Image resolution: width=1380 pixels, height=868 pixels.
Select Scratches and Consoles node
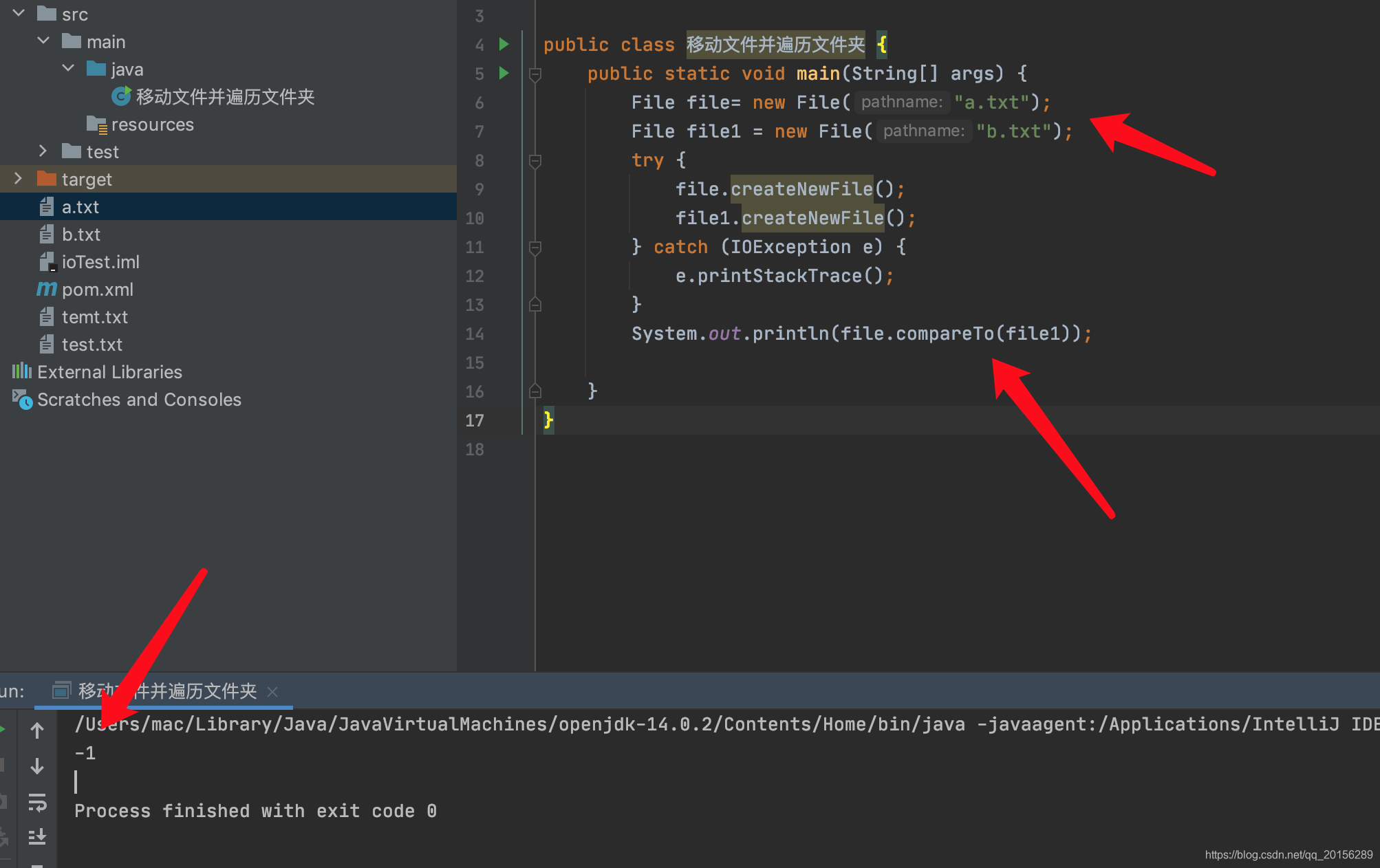click(x=139, y=399)
